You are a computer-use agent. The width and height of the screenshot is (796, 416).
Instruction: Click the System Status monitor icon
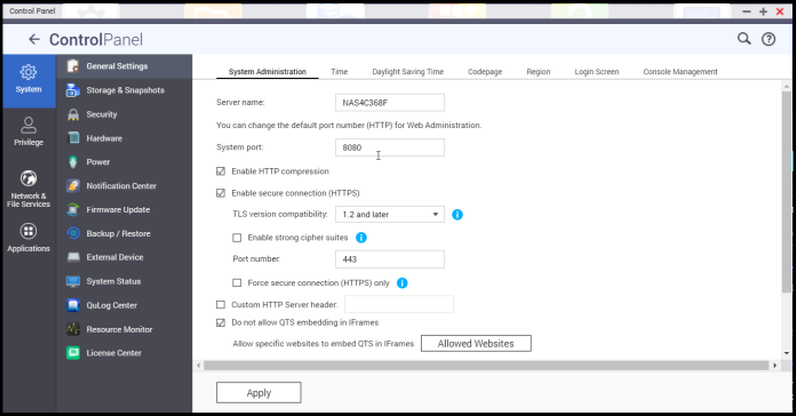point(73,281)
